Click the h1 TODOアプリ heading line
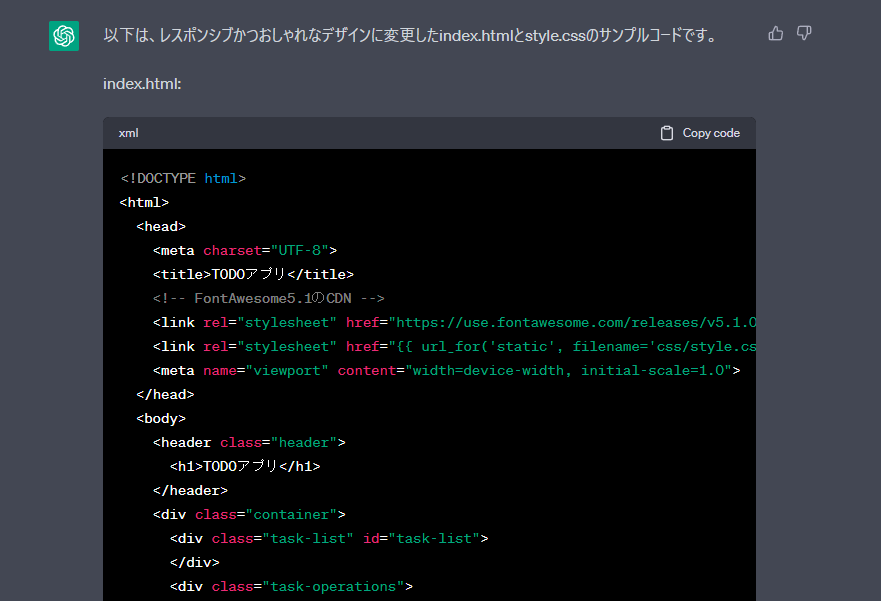Image resolution: width=881 pixels, height=601 pixels. [245, 467]
